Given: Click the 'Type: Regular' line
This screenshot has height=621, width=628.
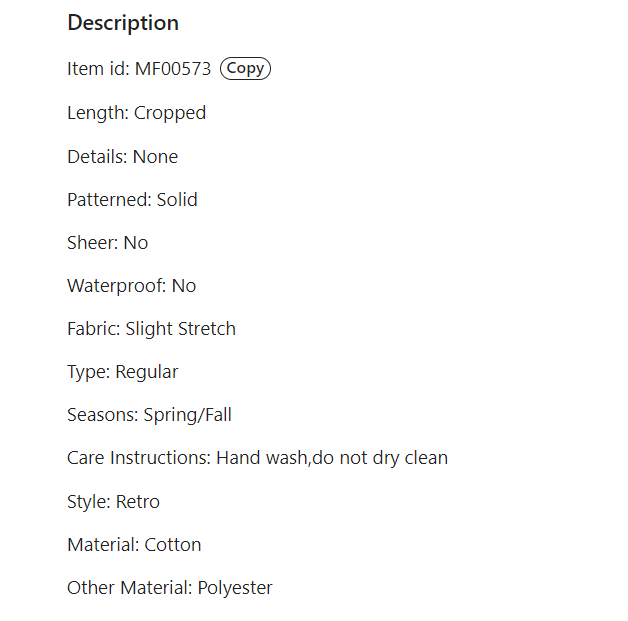Looking at the screenshot, I should click(122, 372).
